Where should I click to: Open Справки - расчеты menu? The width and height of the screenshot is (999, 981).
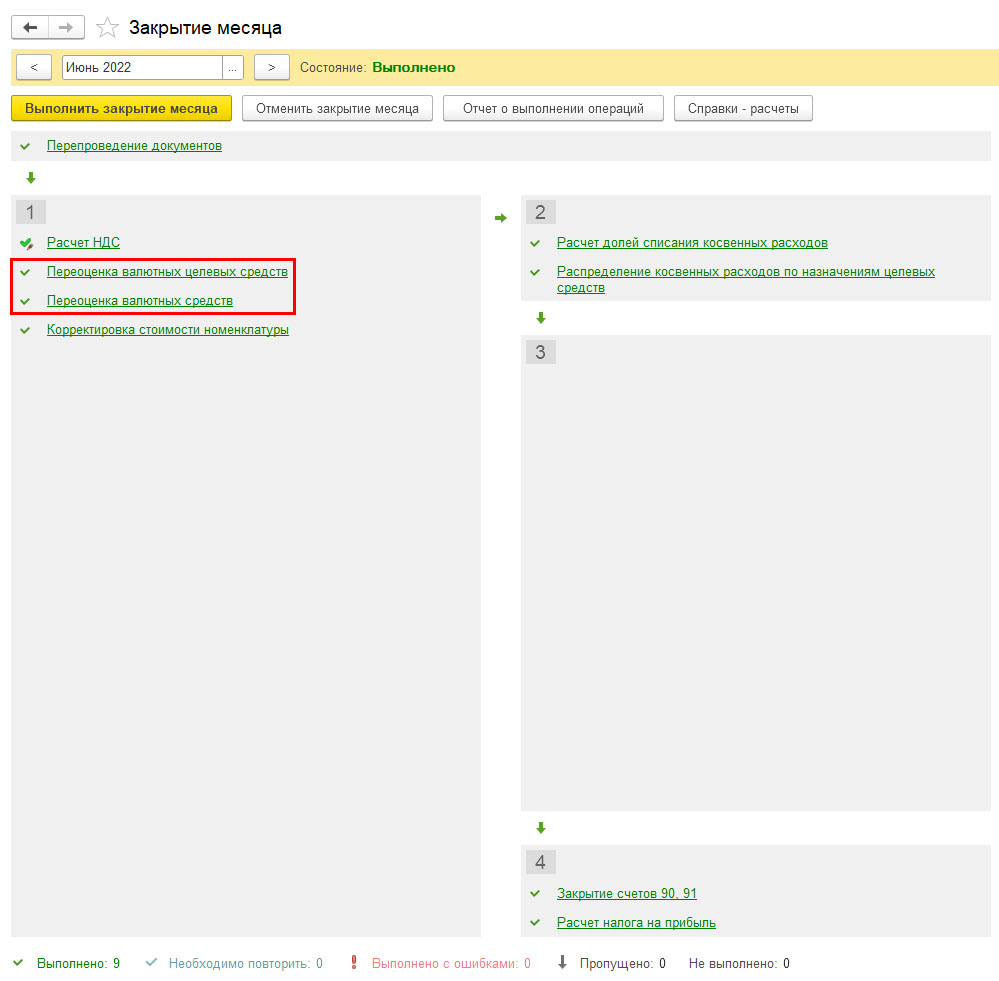[x=743, y=108]
